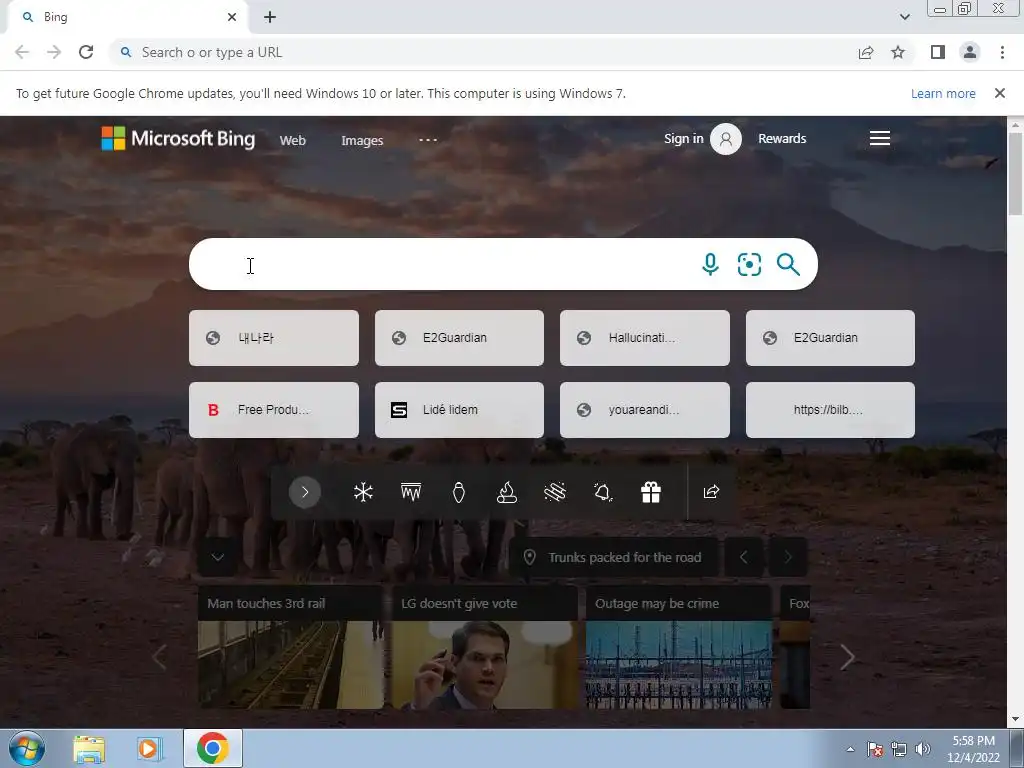Open the Lidé lidem tile
This screenshot has height=768, width=1024.
coord(459,409)
